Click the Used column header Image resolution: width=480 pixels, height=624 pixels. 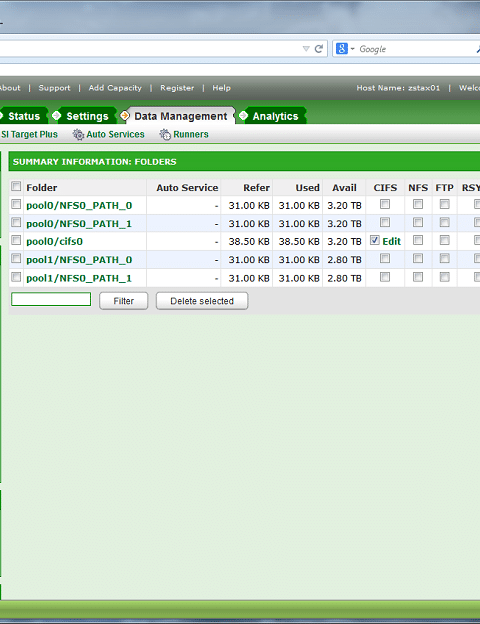tap(308, 187)
